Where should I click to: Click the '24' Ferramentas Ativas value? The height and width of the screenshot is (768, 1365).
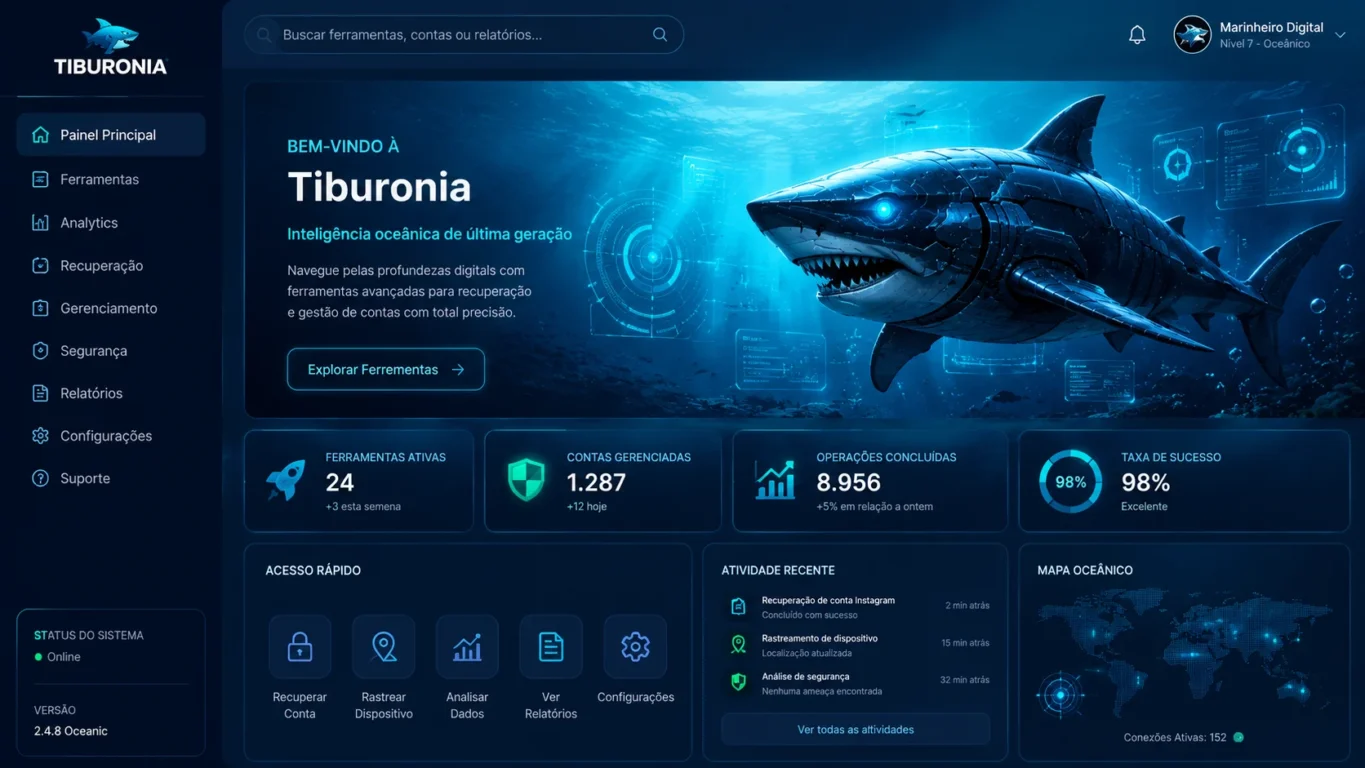click(340, 482)
